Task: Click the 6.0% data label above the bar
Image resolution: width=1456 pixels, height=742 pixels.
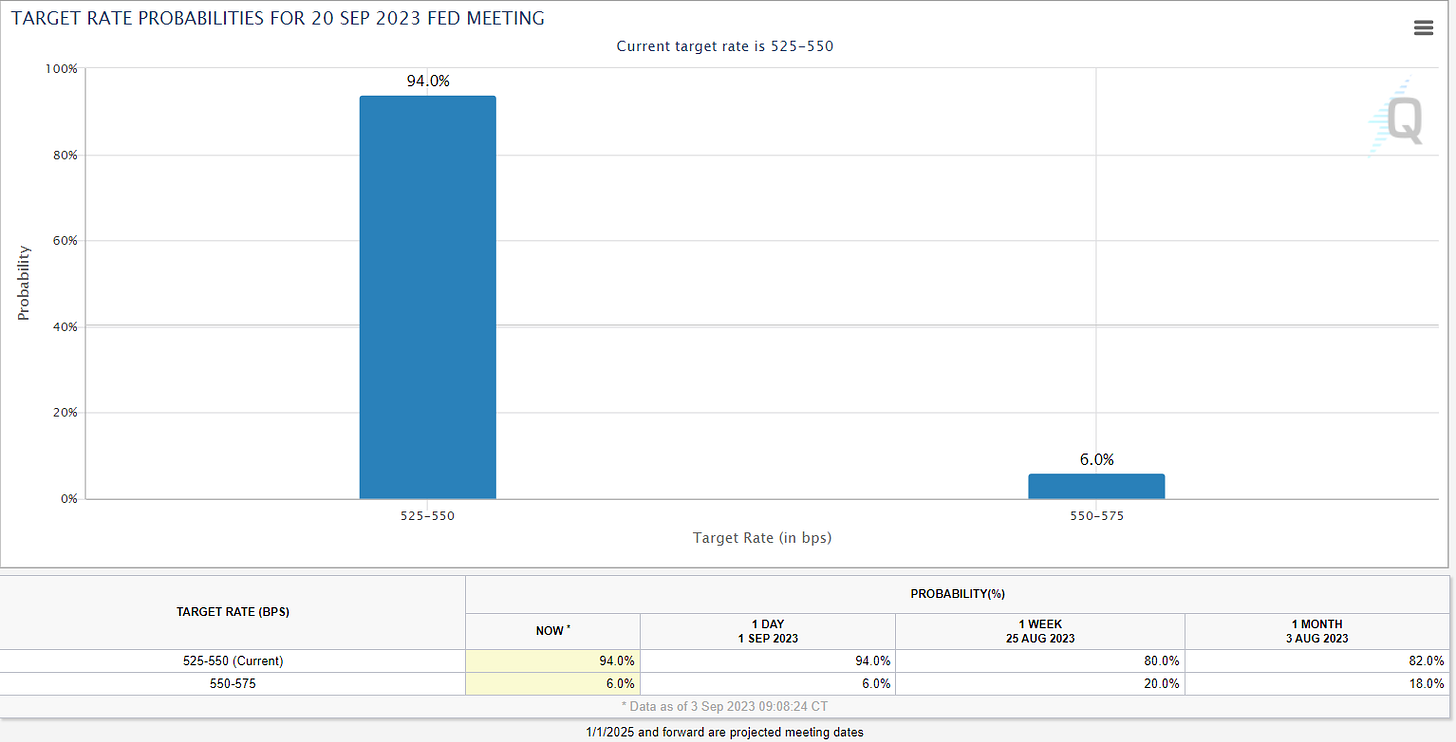Action: [x=1096, y=459]
